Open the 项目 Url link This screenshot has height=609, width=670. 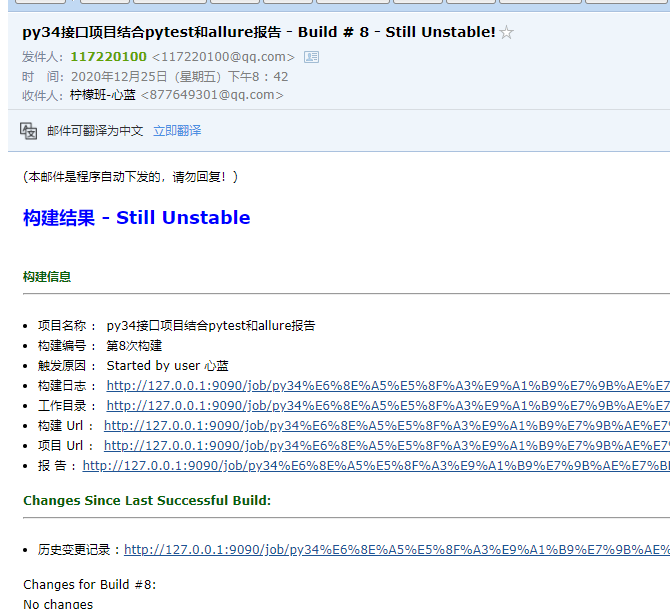tap(386, 446)
